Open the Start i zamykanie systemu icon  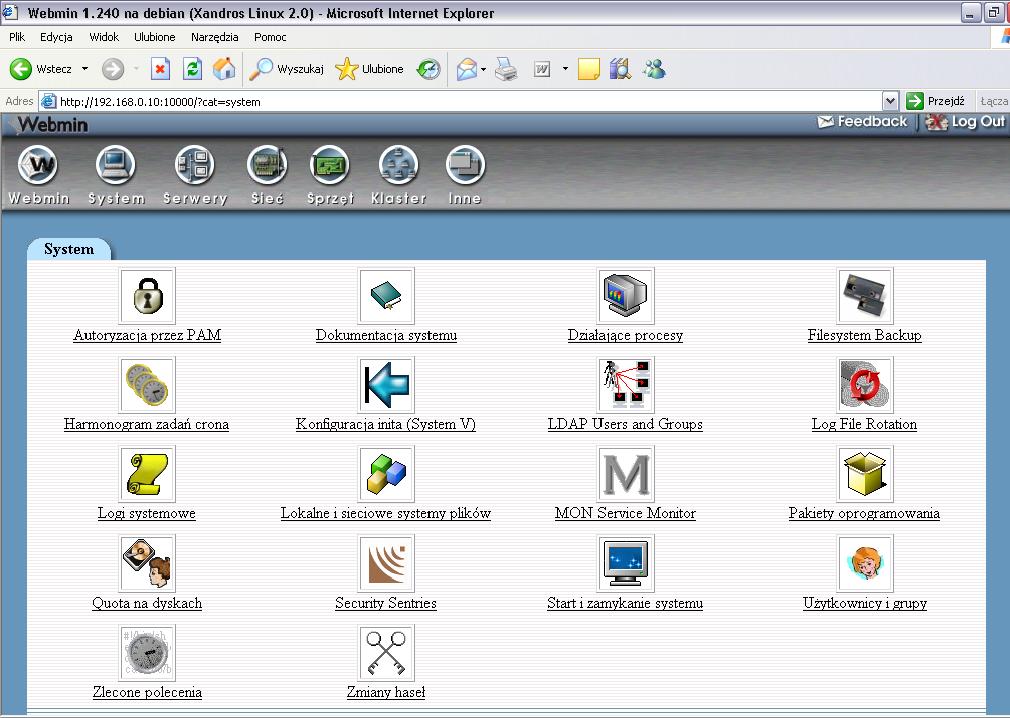625,563
